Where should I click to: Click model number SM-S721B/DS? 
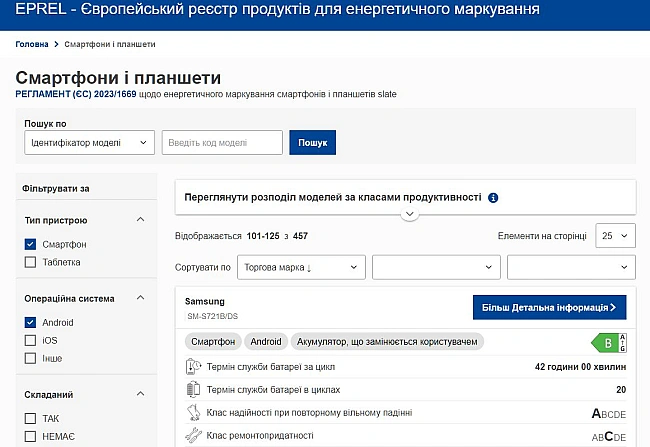point(213,316)
